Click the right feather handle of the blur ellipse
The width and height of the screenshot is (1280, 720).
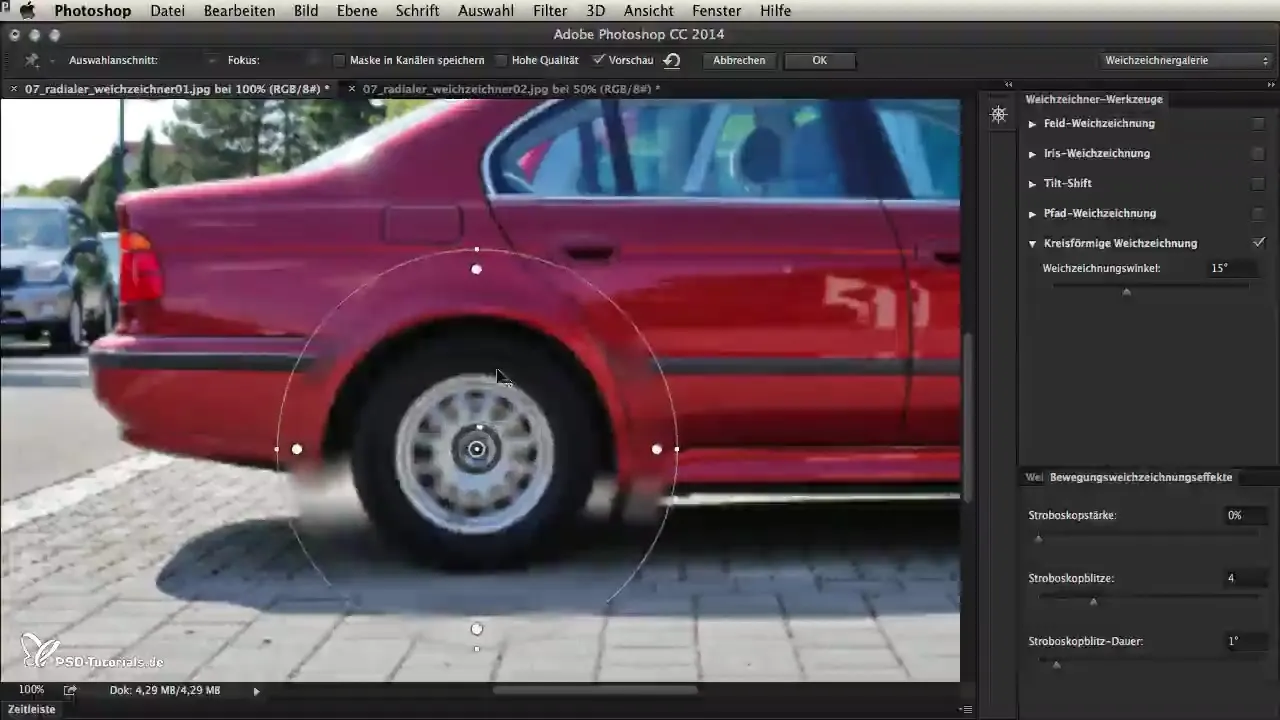tap(657, 450)
